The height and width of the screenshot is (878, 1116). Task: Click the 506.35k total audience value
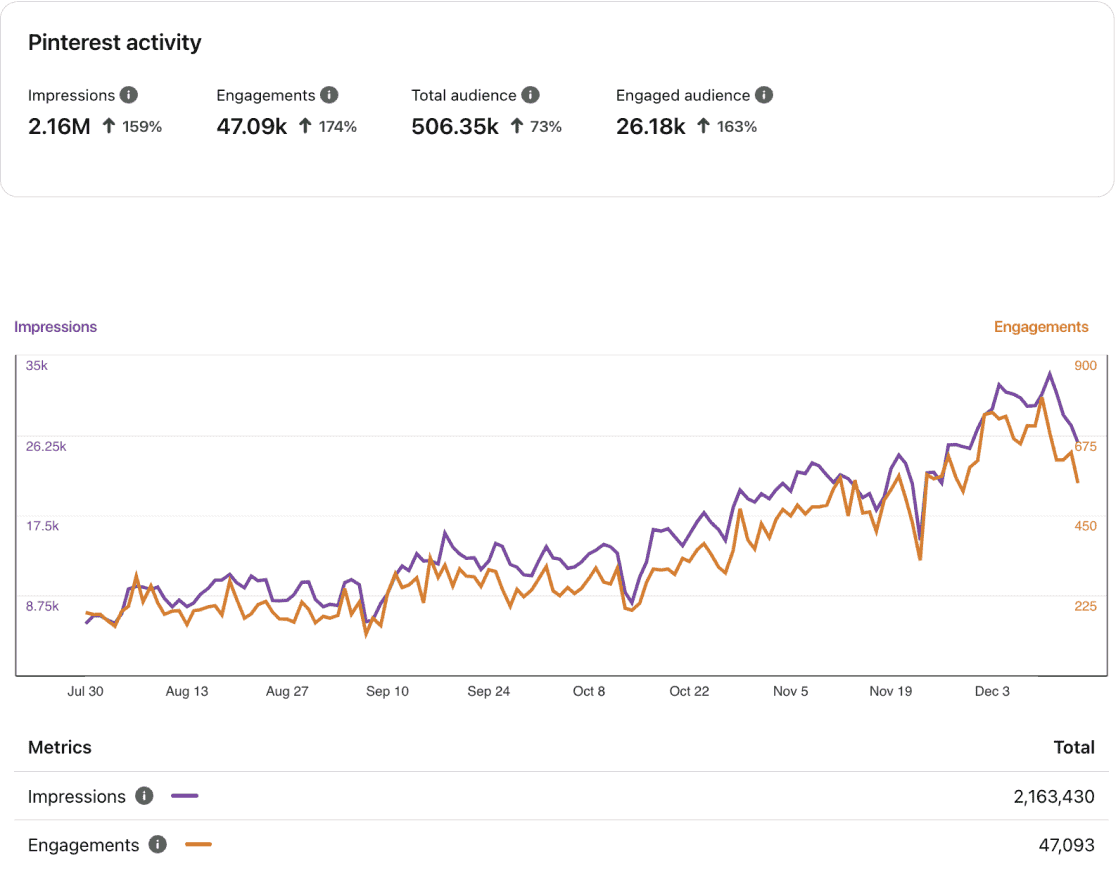tap(455, 126)
